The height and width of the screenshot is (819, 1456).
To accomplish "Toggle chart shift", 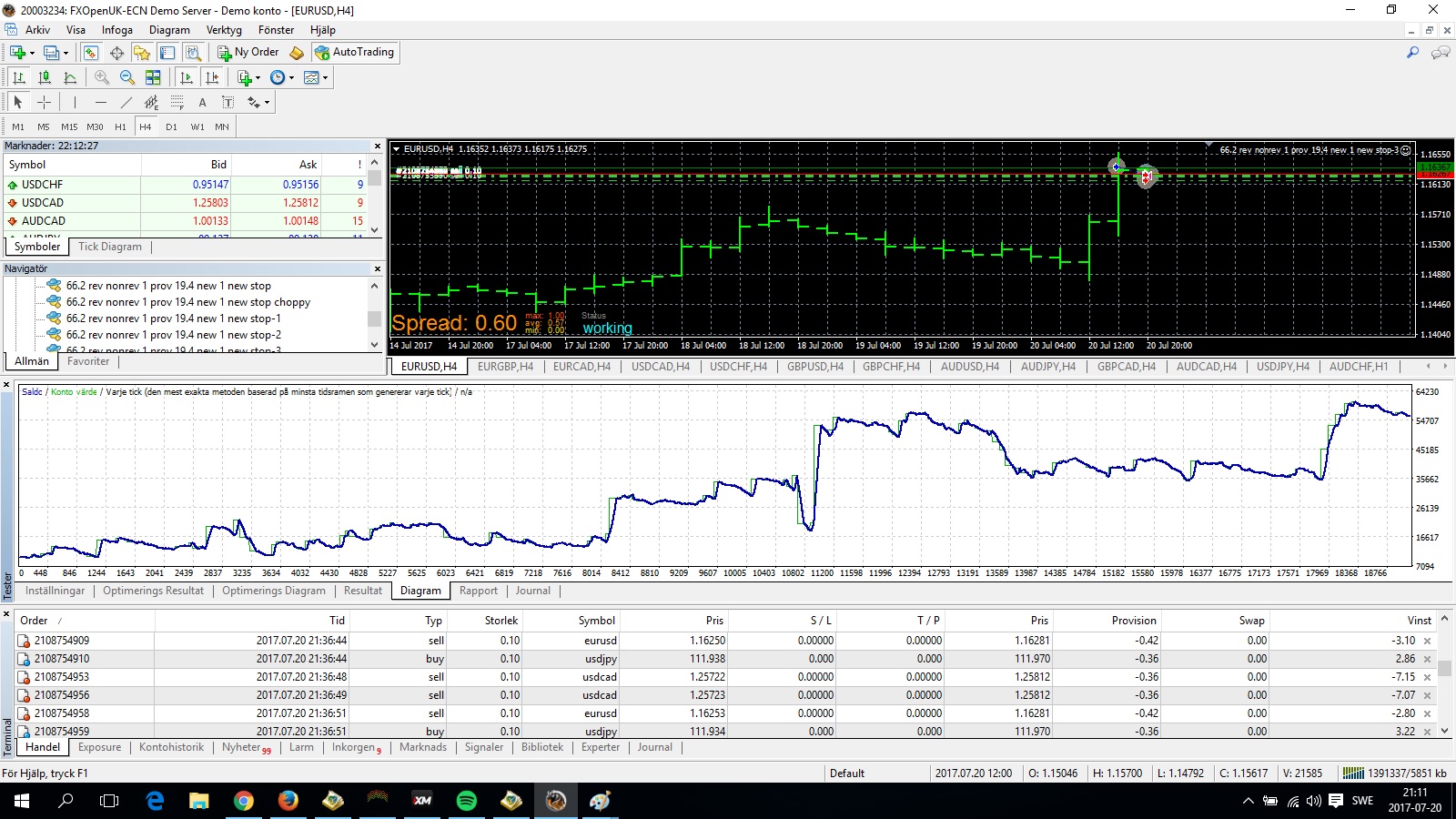I will [211, 77].
